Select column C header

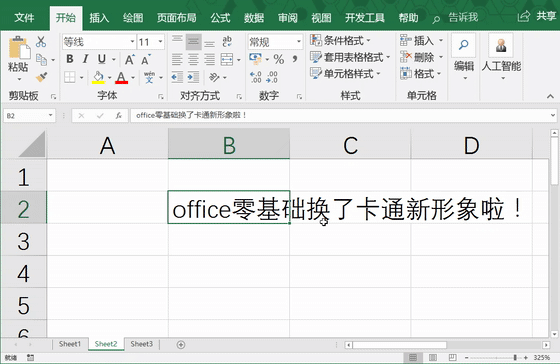(350, 145)
